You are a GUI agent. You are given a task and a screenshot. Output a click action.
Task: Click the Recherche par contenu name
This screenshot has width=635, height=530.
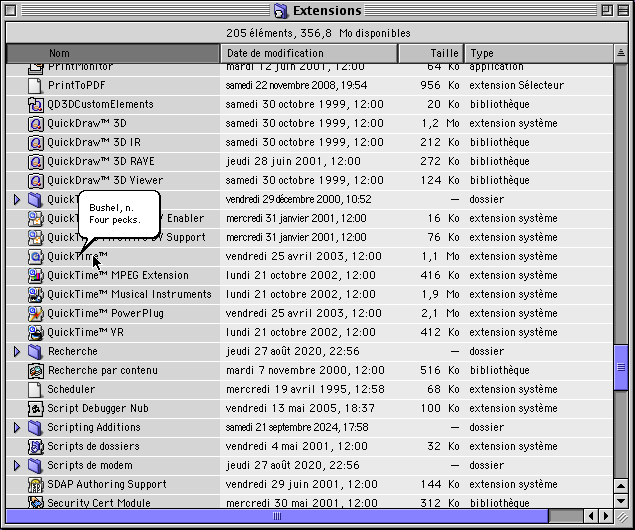(x=103, y=370)
